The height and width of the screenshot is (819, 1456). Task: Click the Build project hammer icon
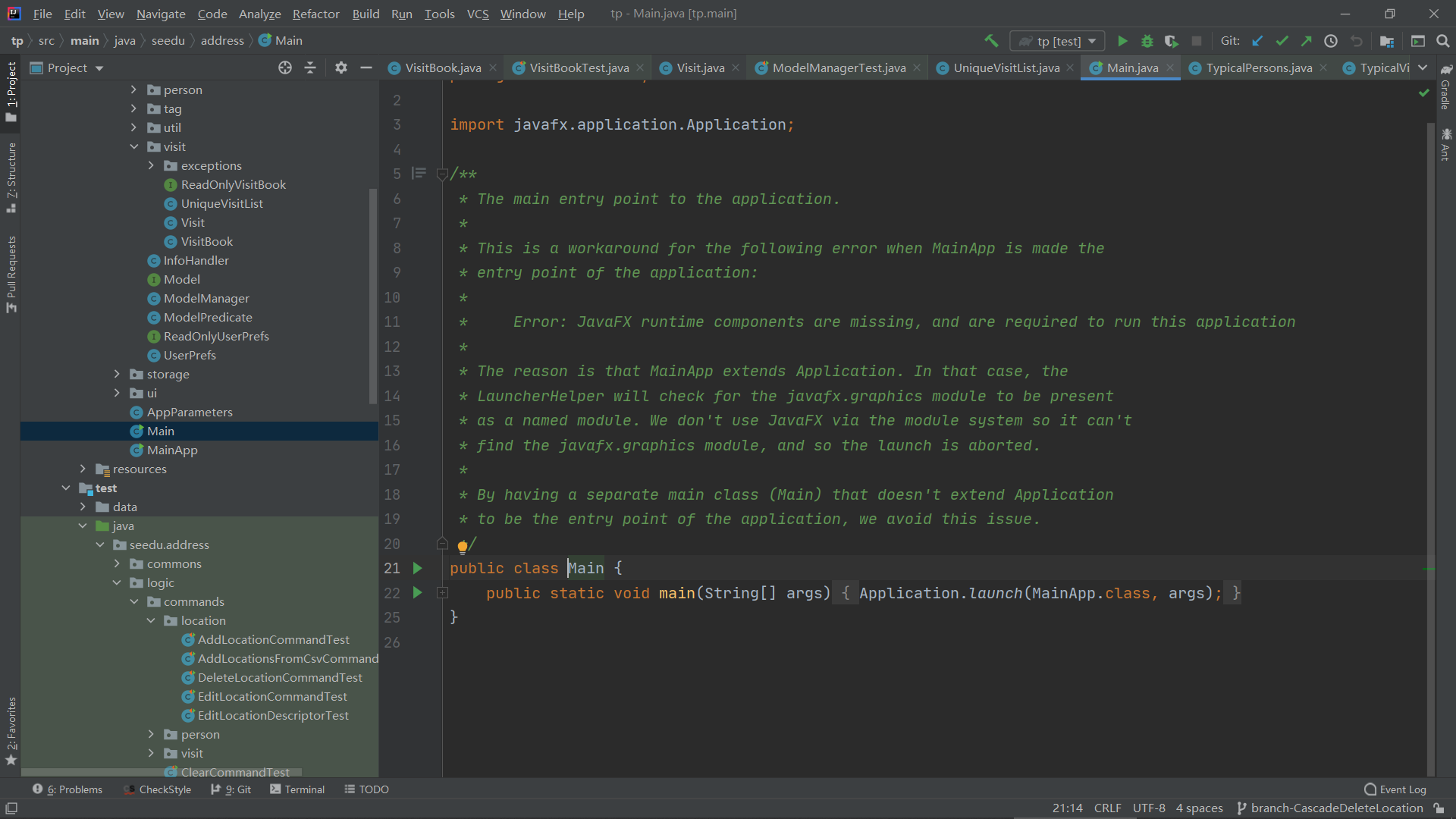(x=991, y=41)
